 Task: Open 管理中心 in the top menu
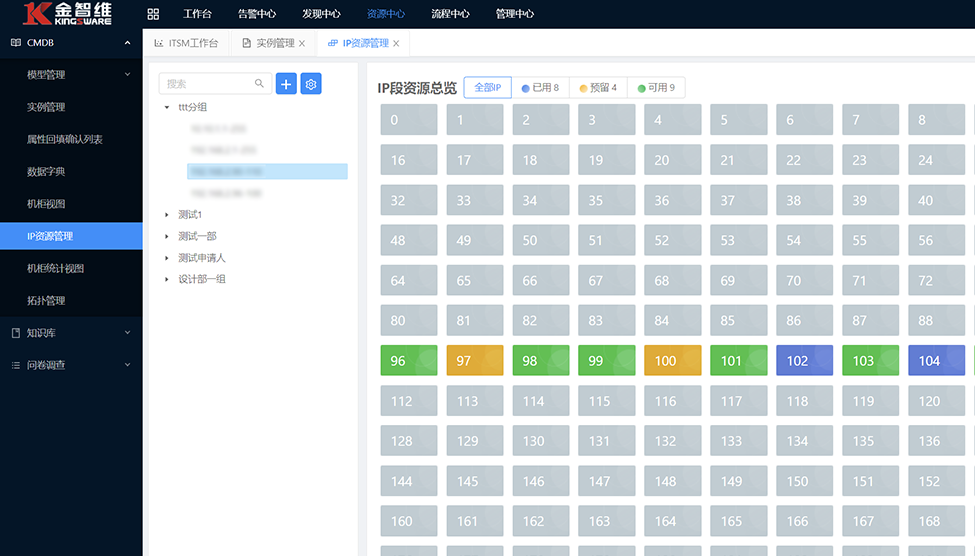coord(514,14)
